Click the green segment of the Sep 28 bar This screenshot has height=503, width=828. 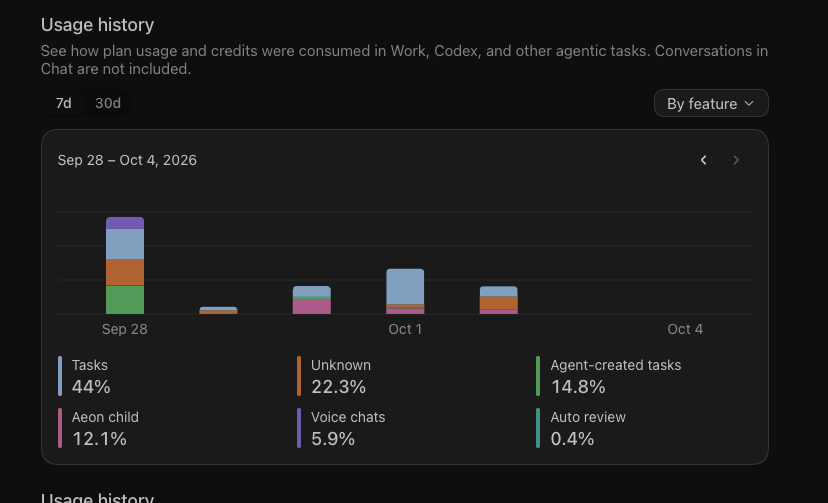(125, 300)
